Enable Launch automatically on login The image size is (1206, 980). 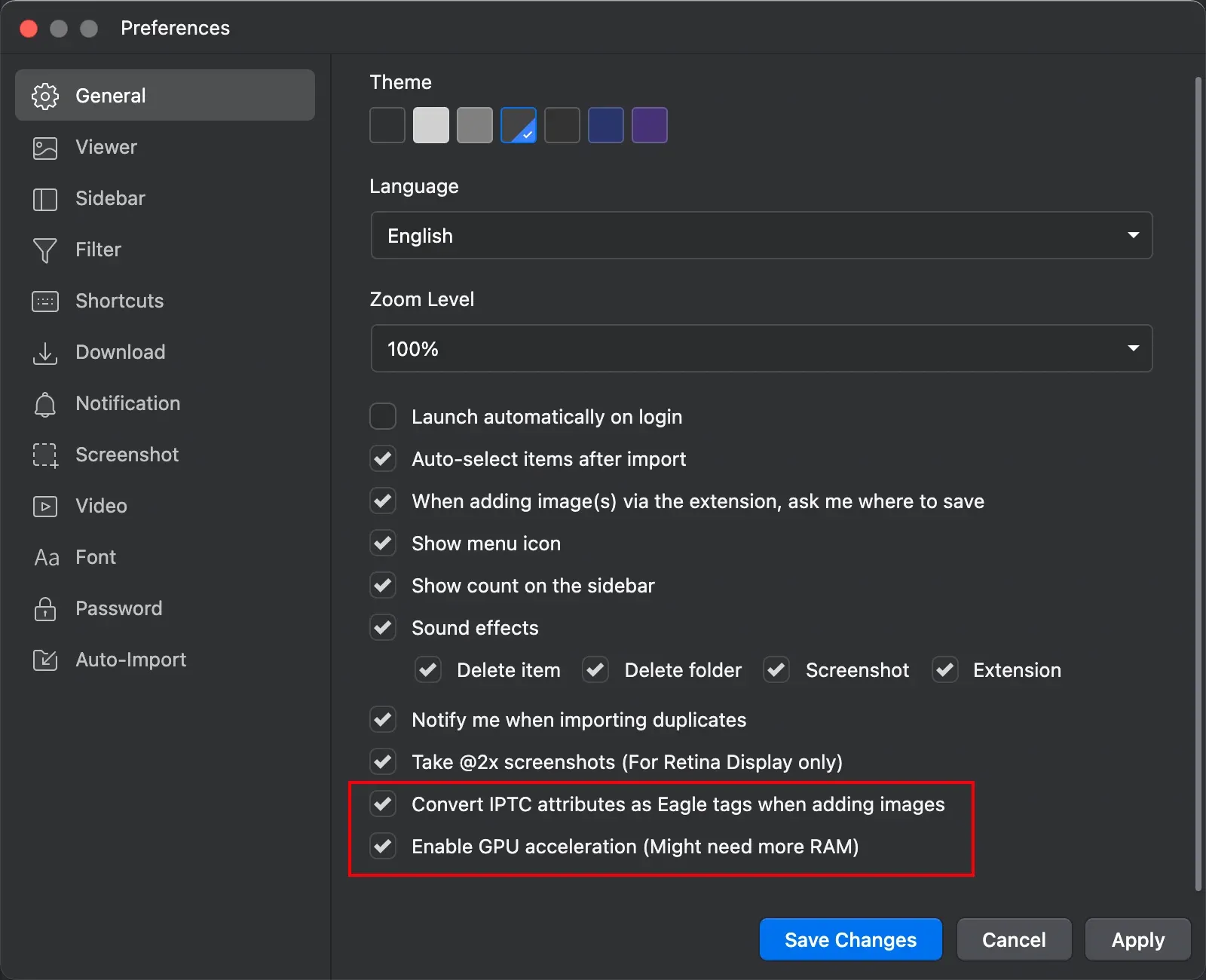coord(383,416)
